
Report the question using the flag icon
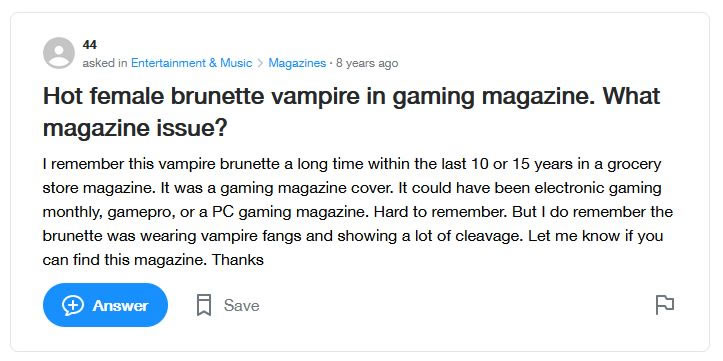664,305
